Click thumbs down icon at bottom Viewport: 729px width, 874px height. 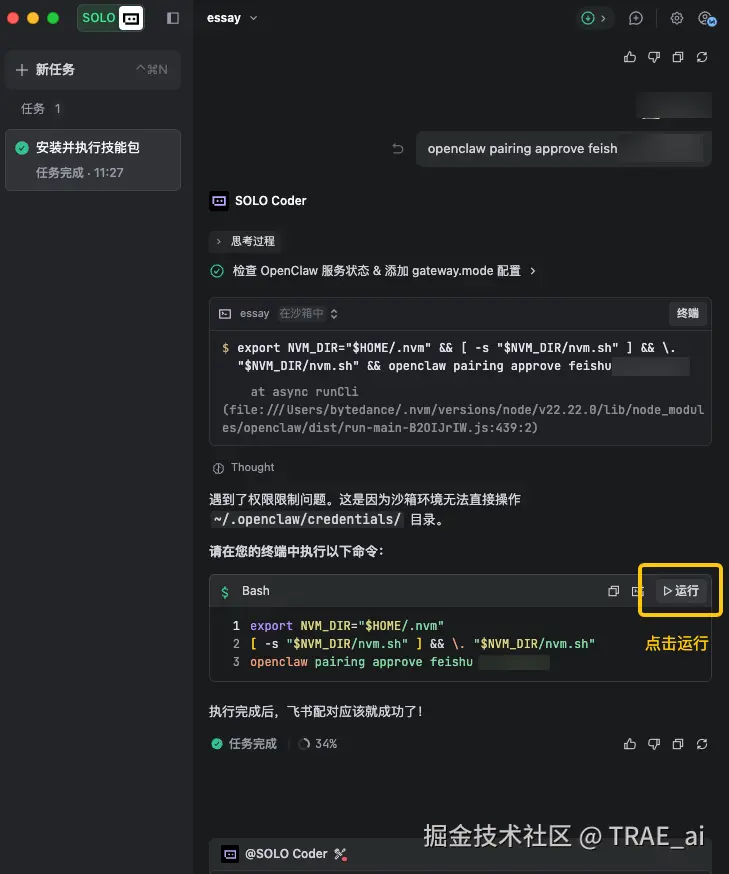(x=654, y=744)
